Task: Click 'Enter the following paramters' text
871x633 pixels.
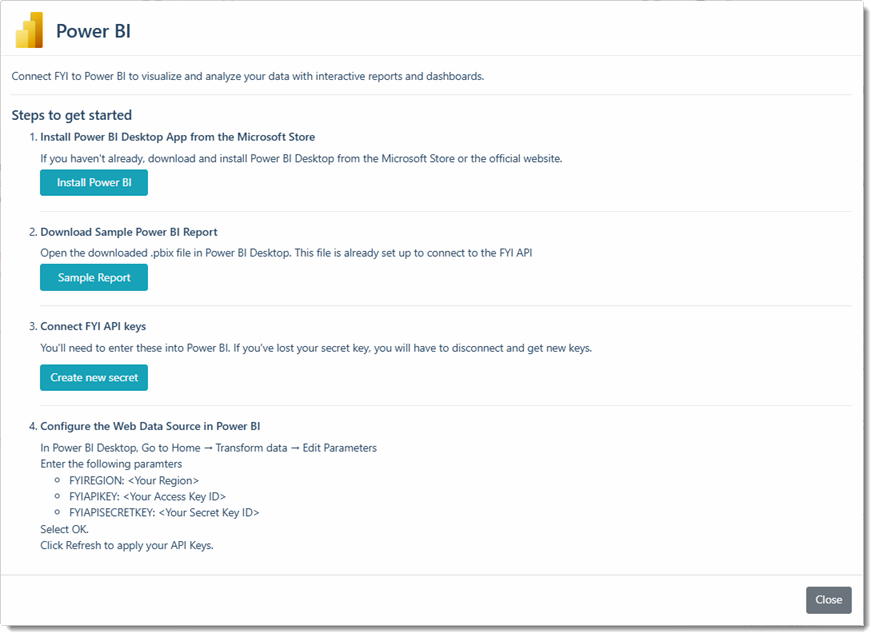Action: [111, 464]
